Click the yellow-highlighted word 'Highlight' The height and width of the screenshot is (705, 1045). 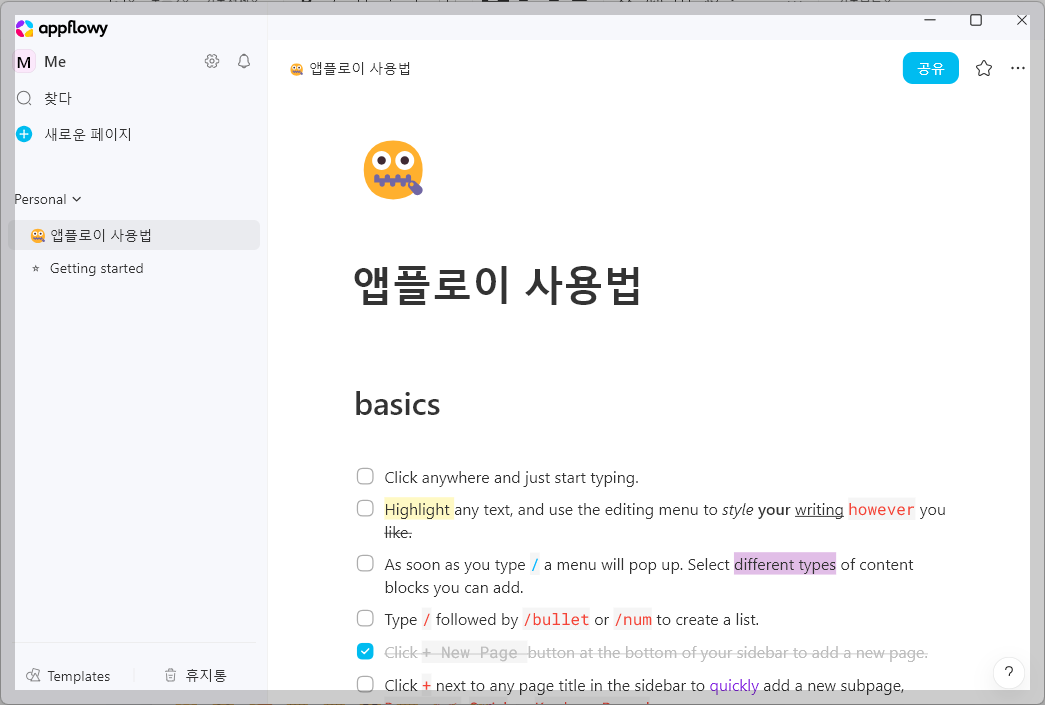[x=418, y=509]
